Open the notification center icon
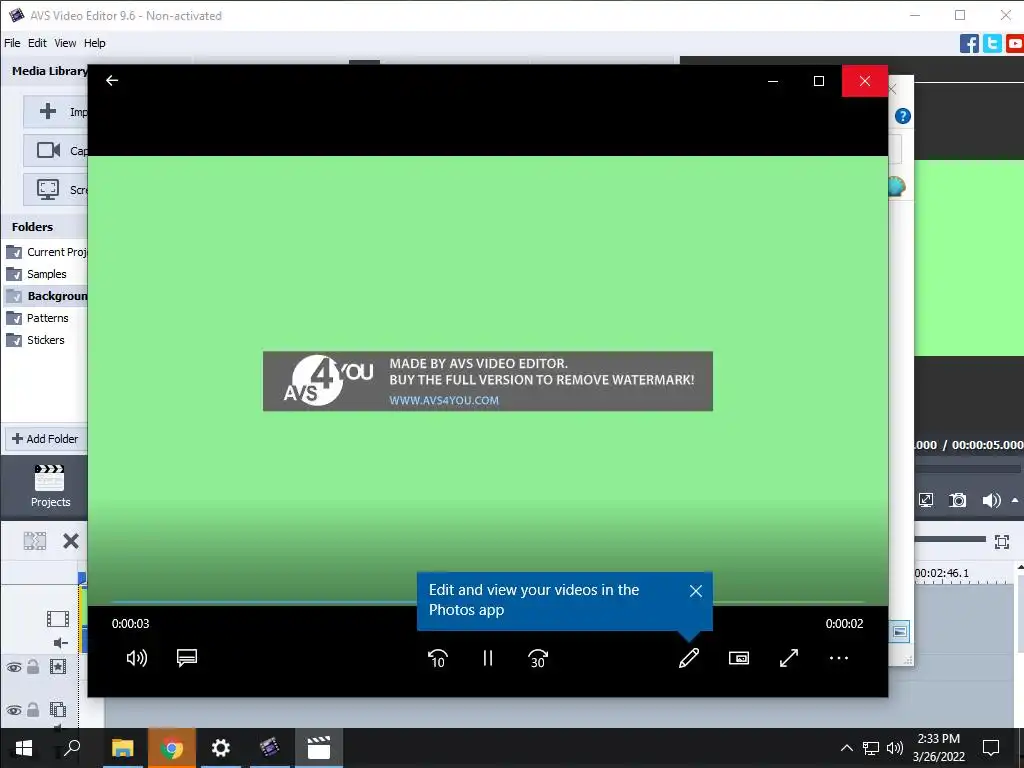 coord(991,748)
